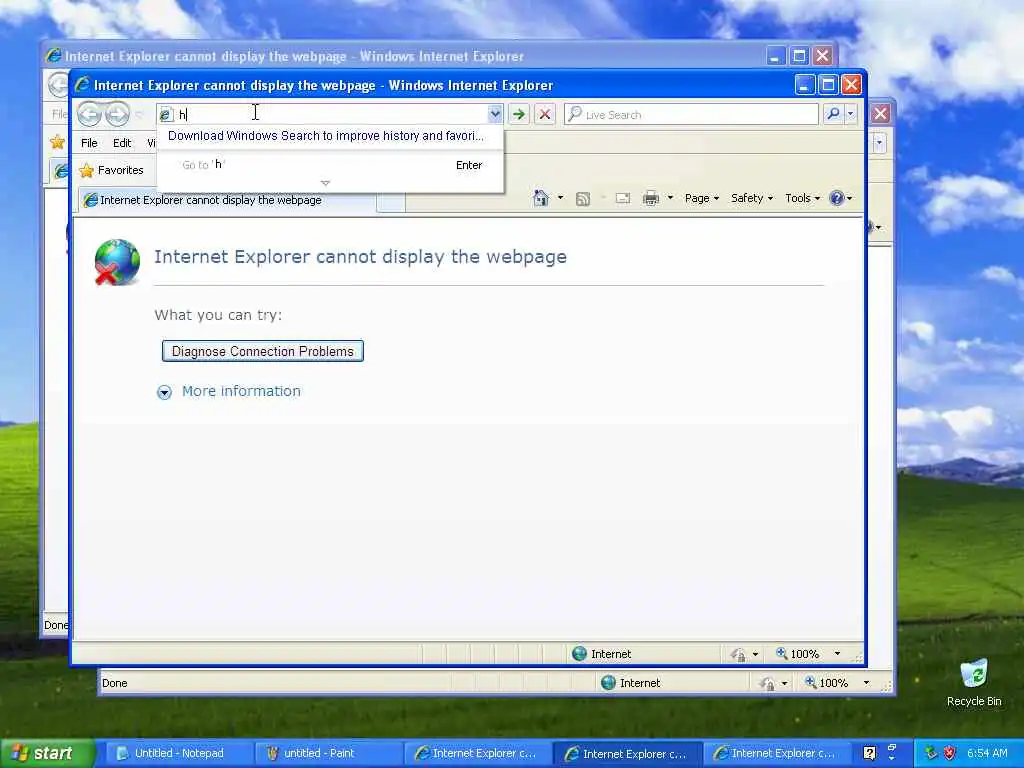
Task: Open the Edit menu
Action: [121, 143]
